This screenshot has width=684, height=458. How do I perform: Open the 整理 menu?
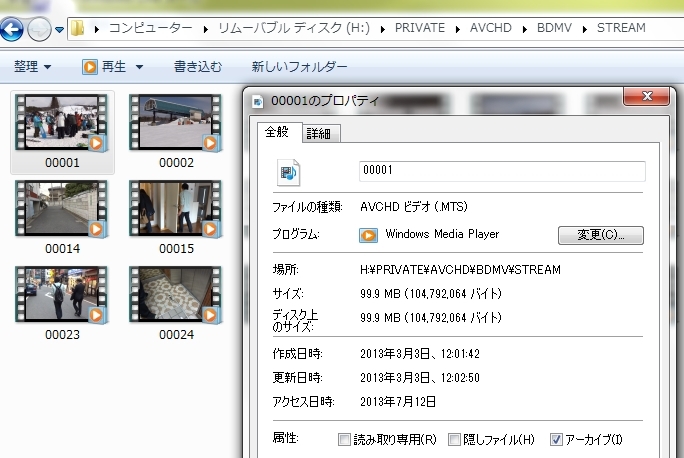(x=32, y=67)
